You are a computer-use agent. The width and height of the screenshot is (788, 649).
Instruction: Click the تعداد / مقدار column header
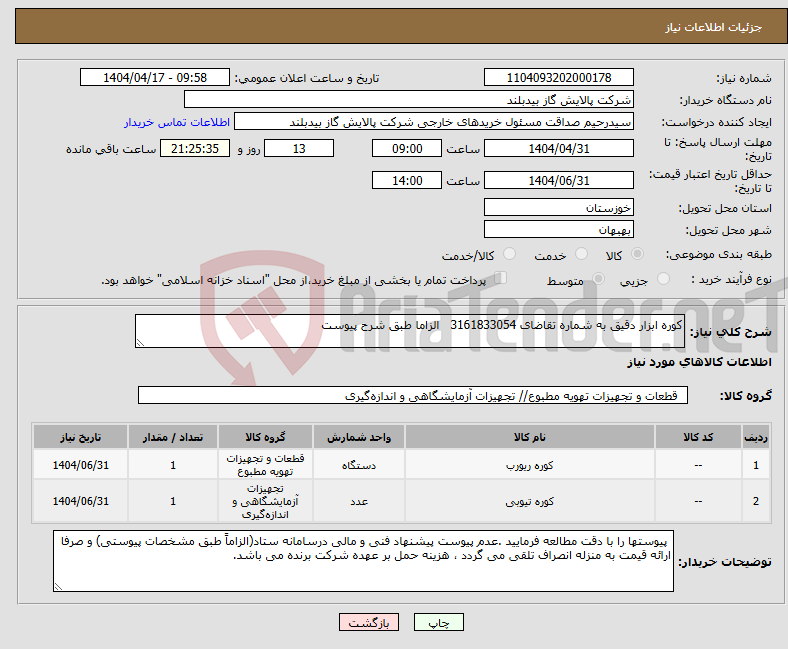pyautogui.click(x=173, y=437)
